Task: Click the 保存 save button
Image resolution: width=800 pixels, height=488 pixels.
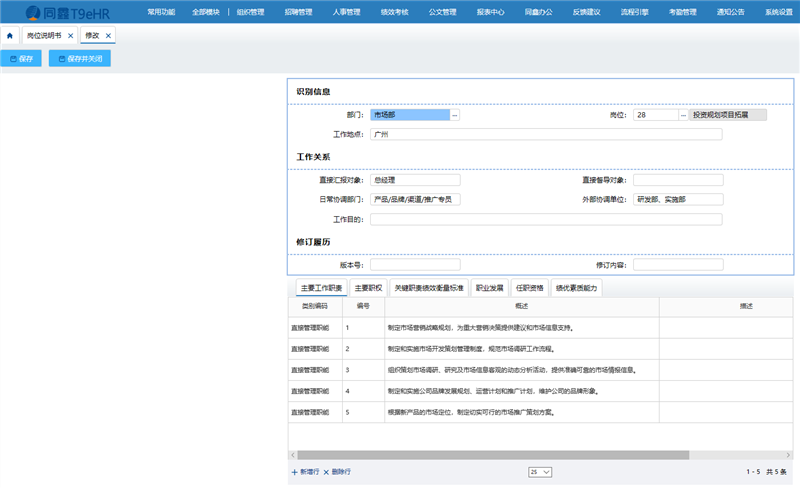Action: coord(21,59)
